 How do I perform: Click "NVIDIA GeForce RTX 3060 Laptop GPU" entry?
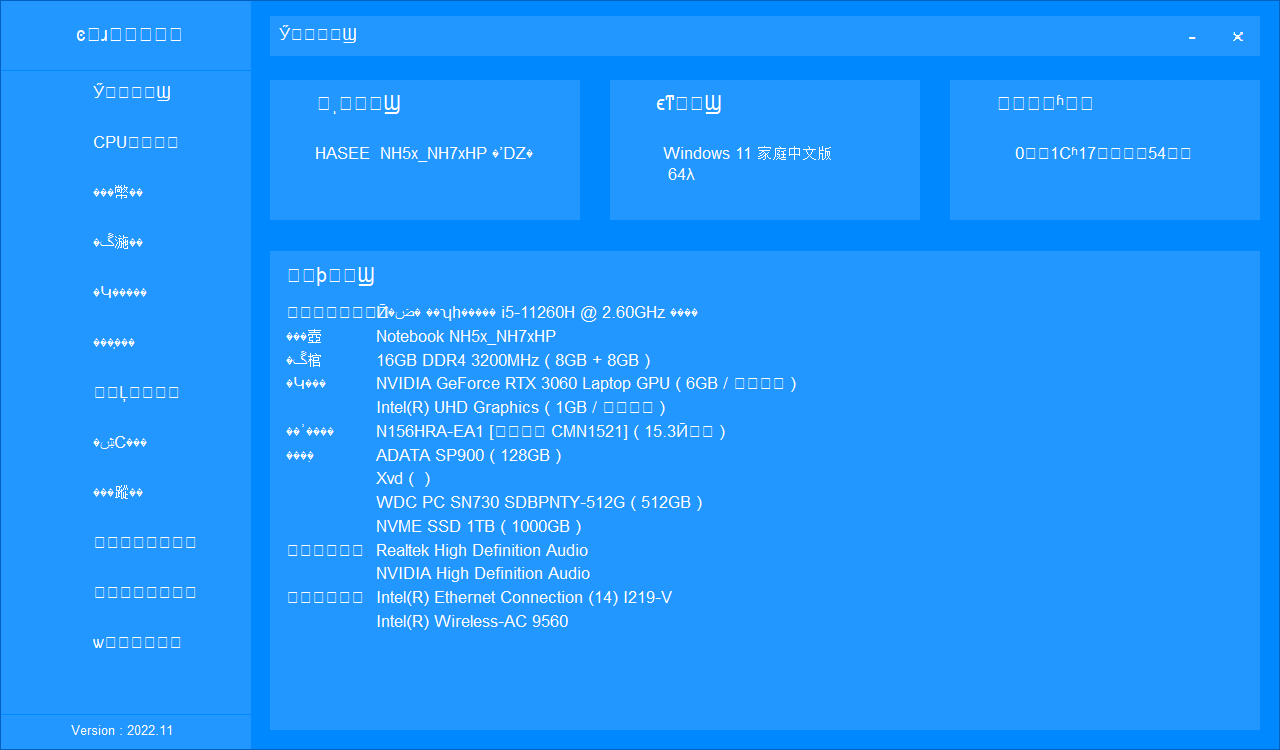(586, 383)
